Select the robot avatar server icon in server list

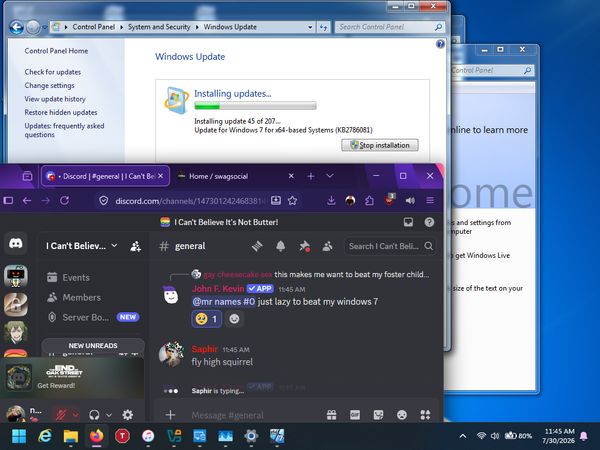tap(16, 276)
